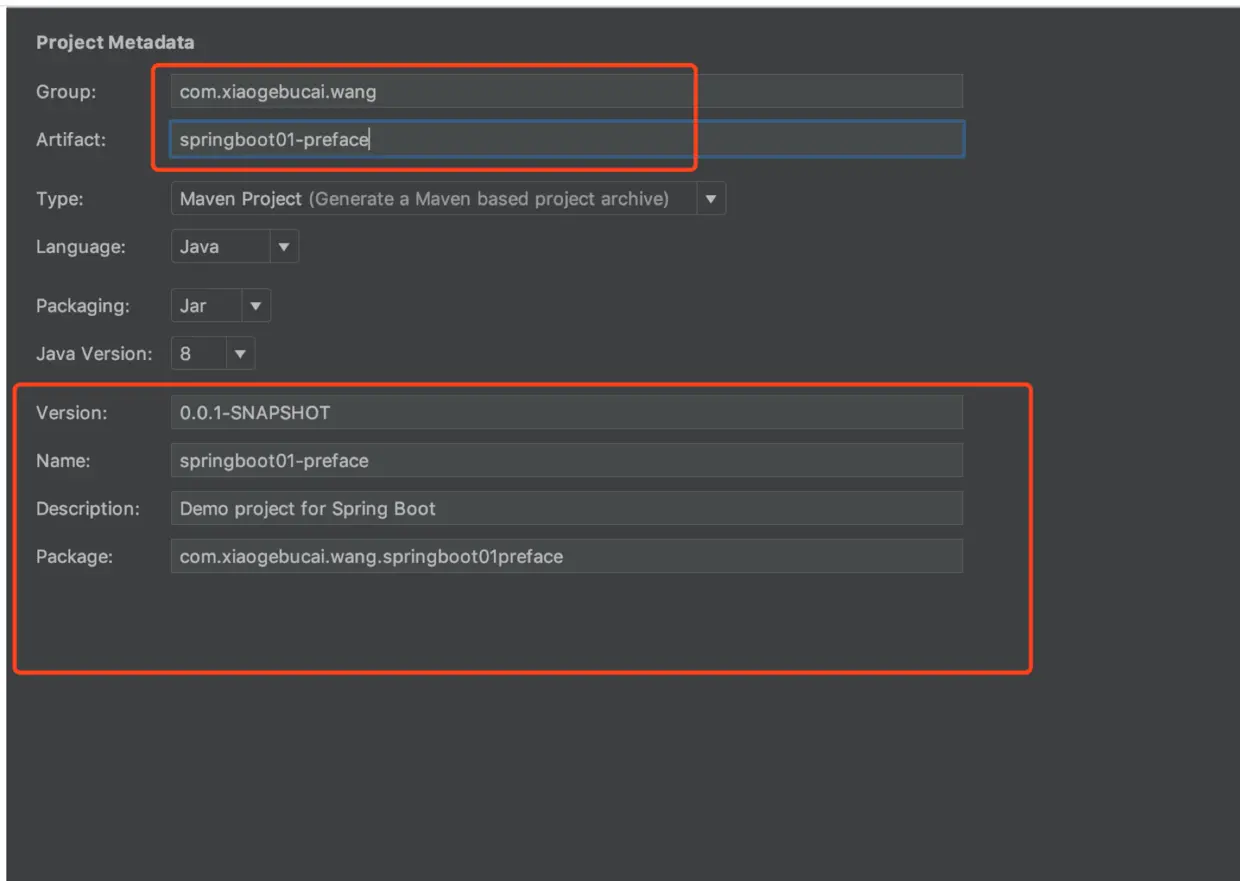1240x881 pixels.
Task: Click the Name: label
Action: 63,461
